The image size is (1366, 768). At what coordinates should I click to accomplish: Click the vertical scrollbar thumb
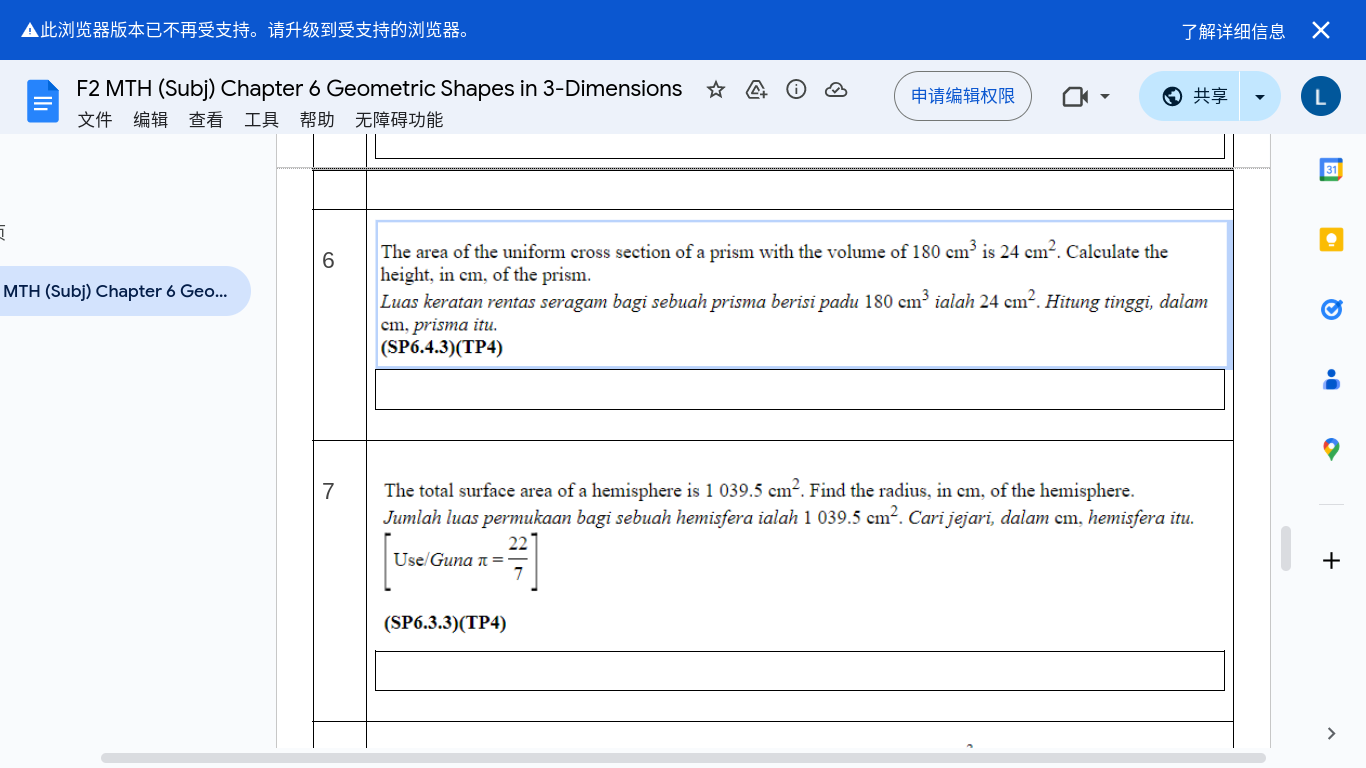coord(1286,548)
